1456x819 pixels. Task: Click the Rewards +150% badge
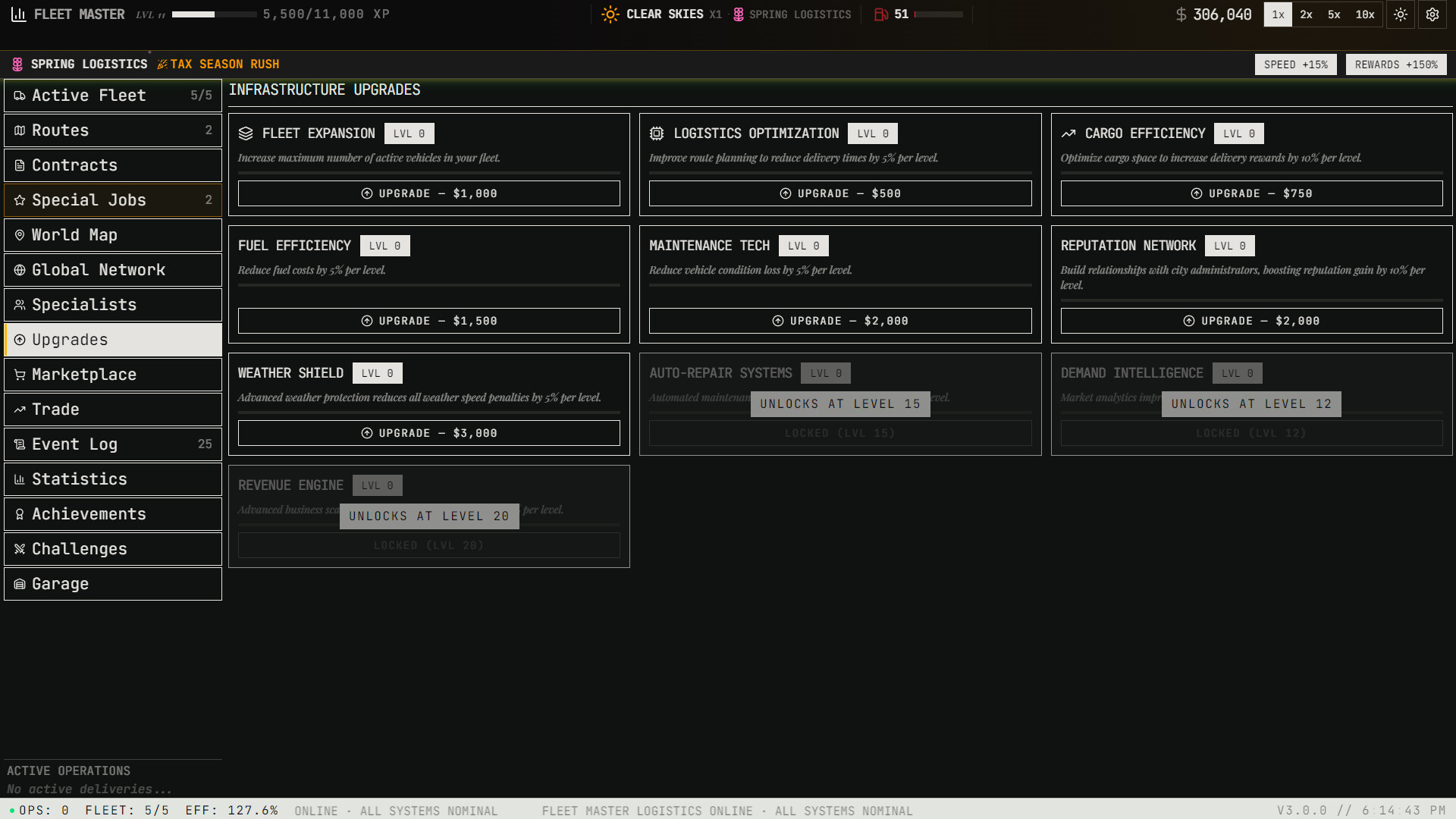(1395, 64)
